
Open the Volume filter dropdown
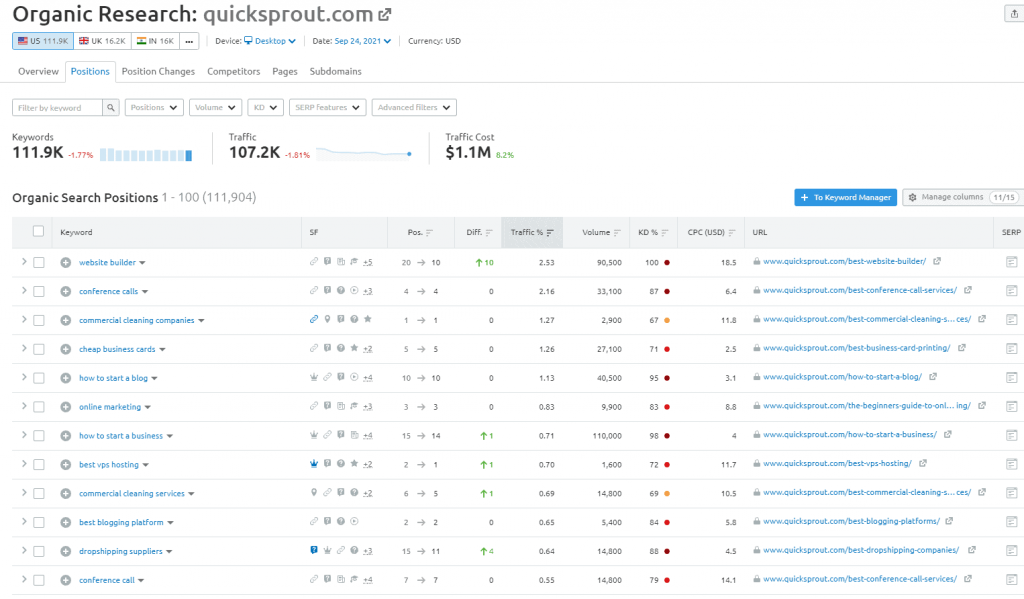click(216, 108)
